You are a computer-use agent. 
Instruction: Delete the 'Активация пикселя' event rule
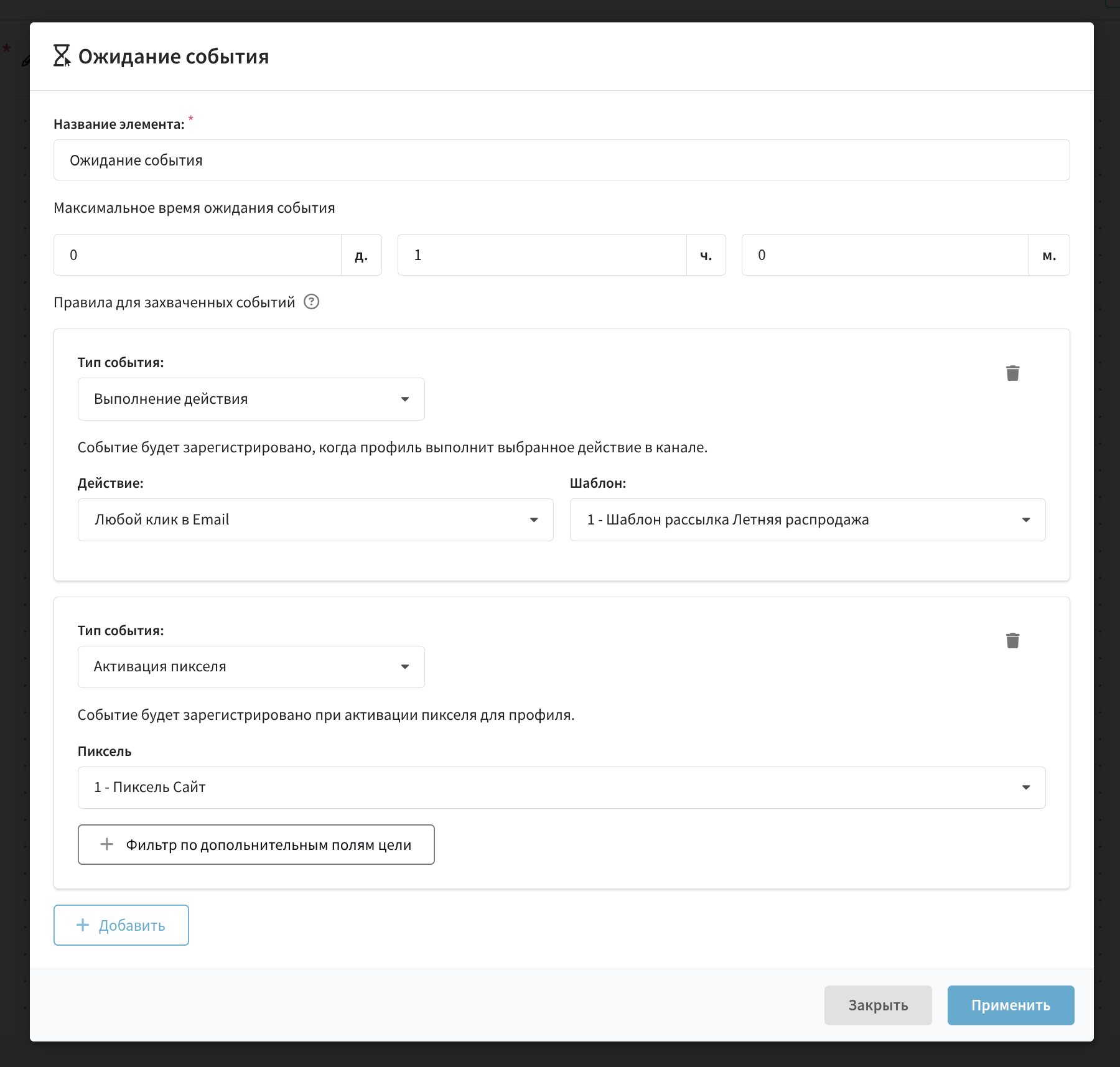pyautogui.click(x=1012, y=640)
